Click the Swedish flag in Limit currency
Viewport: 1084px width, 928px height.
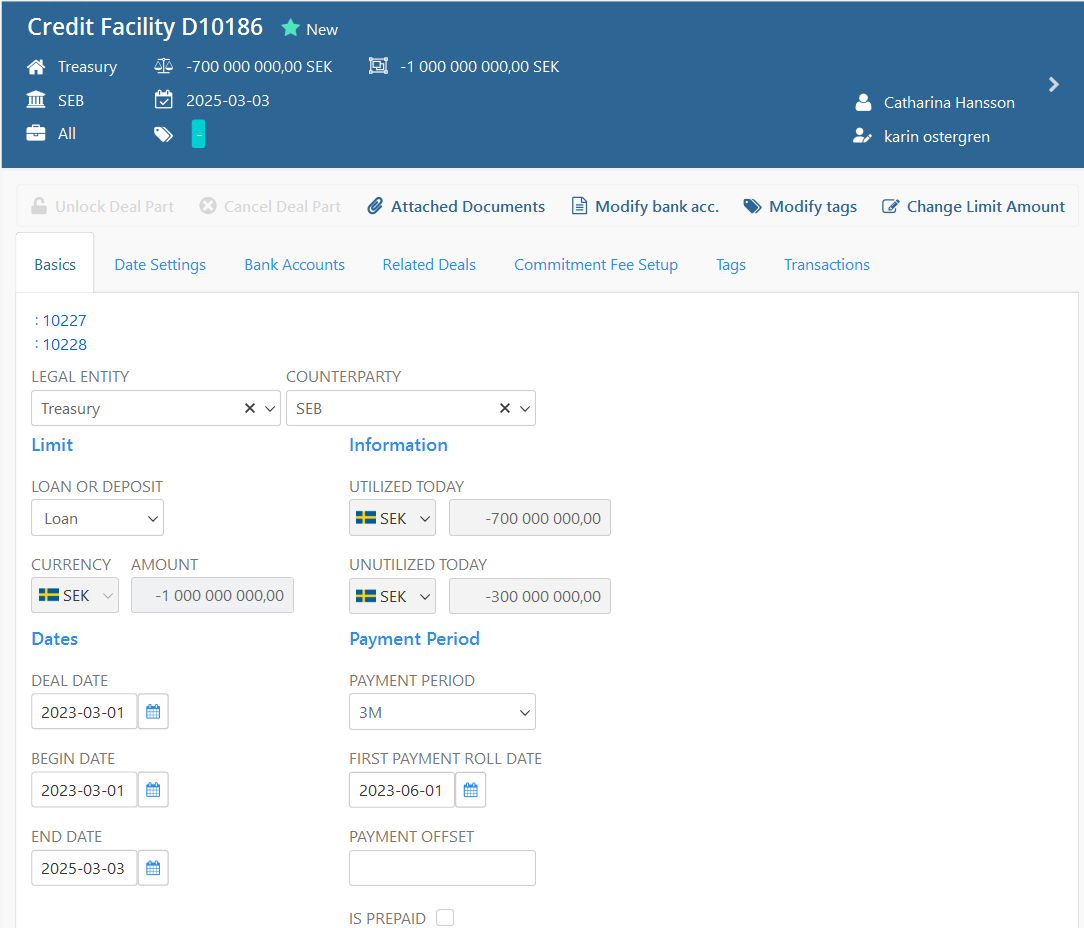(48, 595)
